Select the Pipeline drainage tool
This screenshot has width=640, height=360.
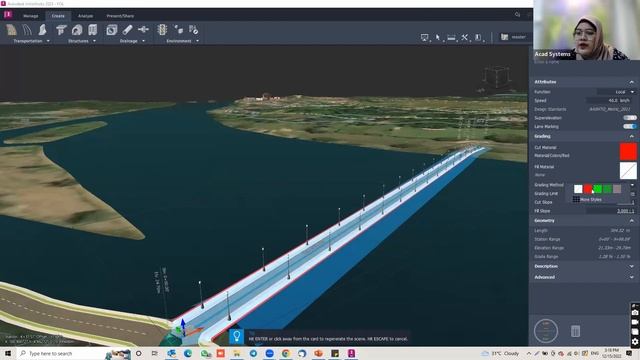coord(127,30)
